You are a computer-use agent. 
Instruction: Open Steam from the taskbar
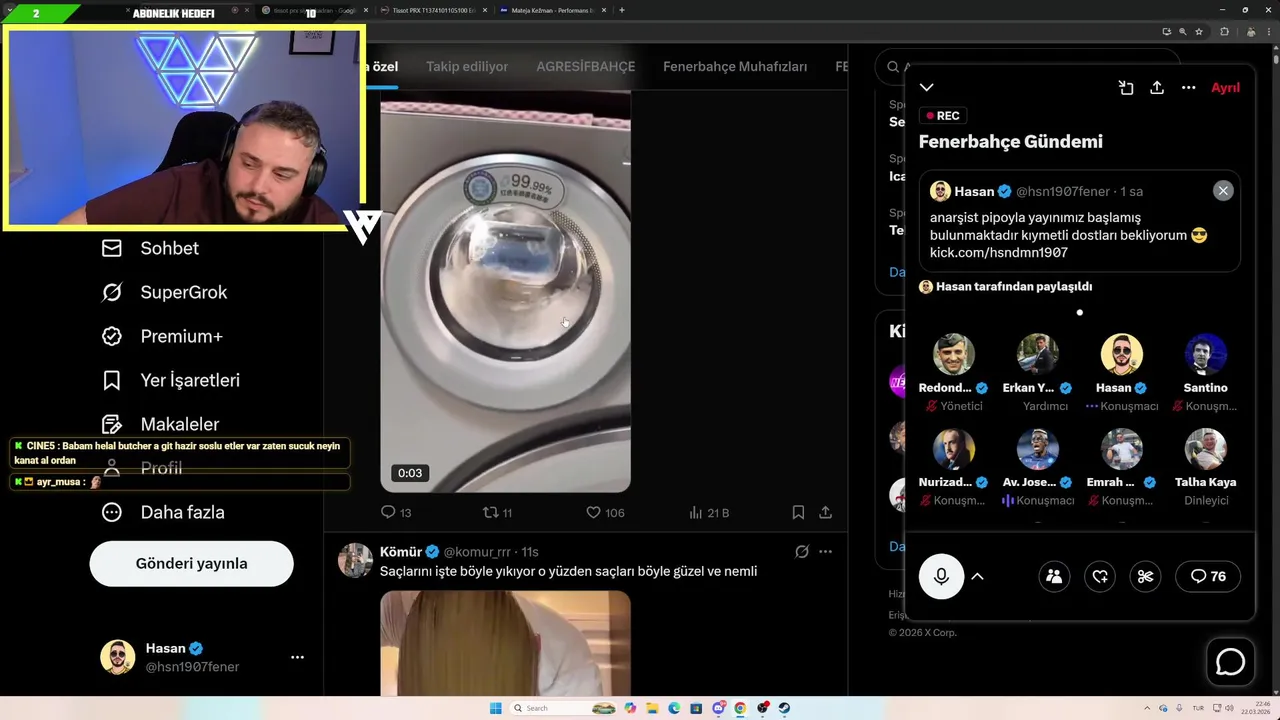[784, 708]
